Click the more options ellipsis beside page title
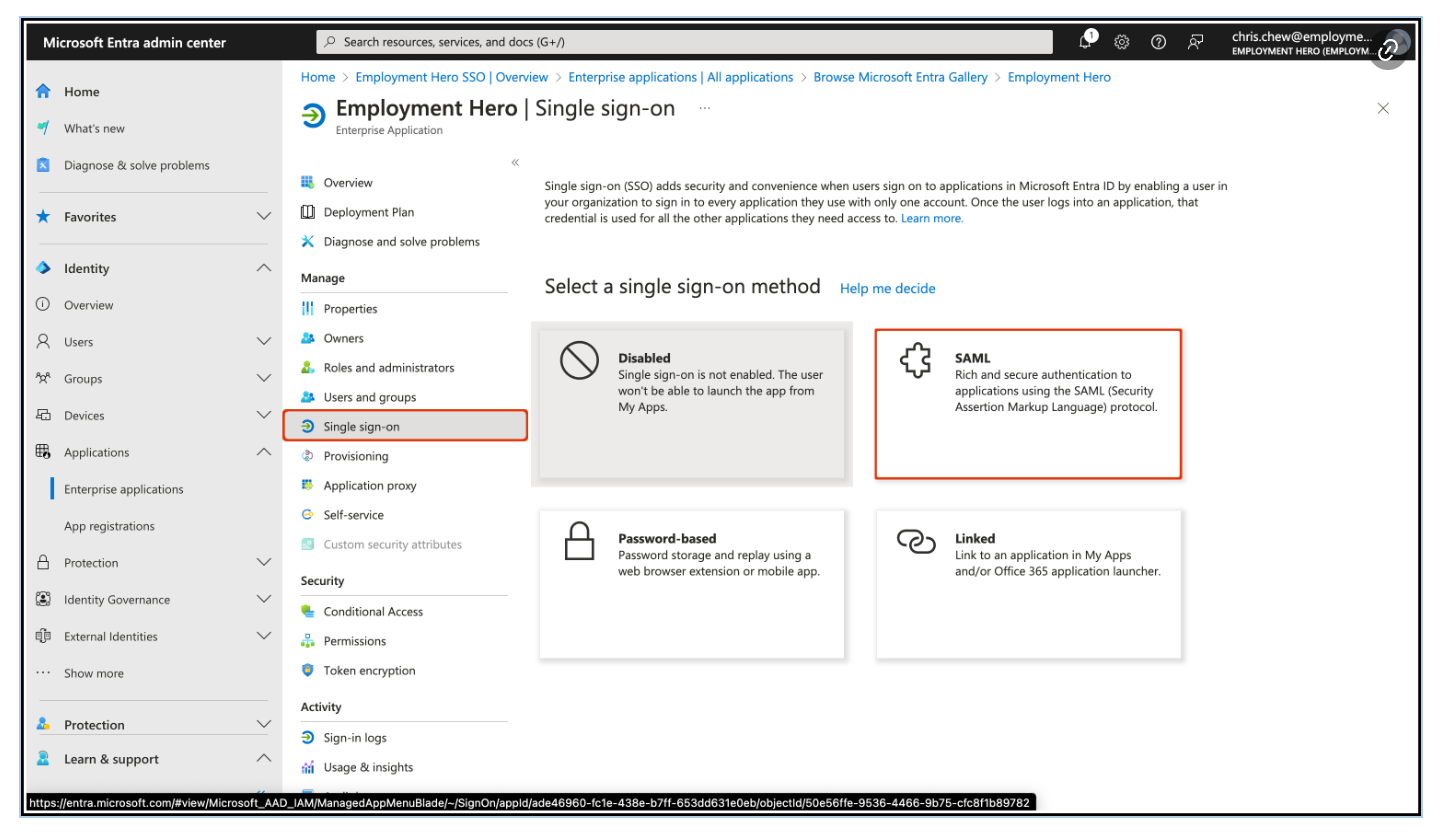This screenshot has width=1450, height=838. click(x=705, y=108)
